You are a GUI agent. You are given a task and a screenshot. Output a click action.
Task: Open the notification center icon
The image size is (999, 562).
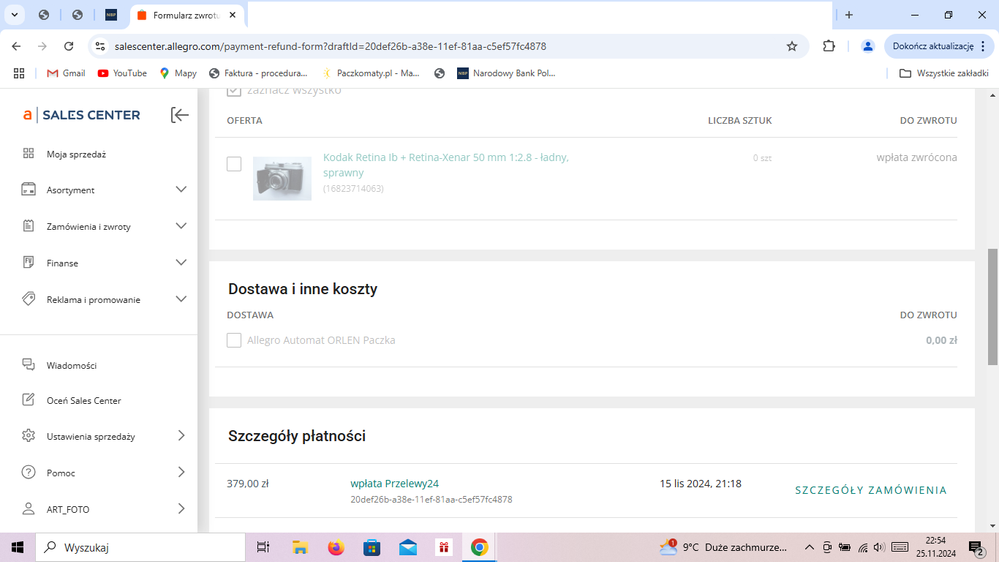click(x=976, y=547)
